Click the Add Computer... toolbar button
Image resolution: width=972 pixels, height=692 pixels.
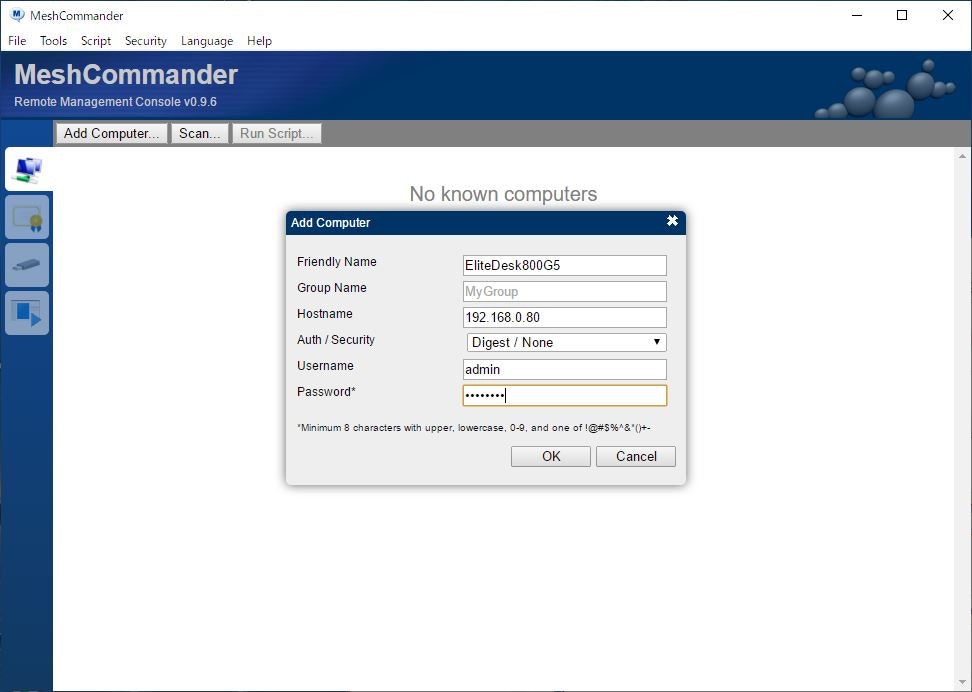pos(112,133)
